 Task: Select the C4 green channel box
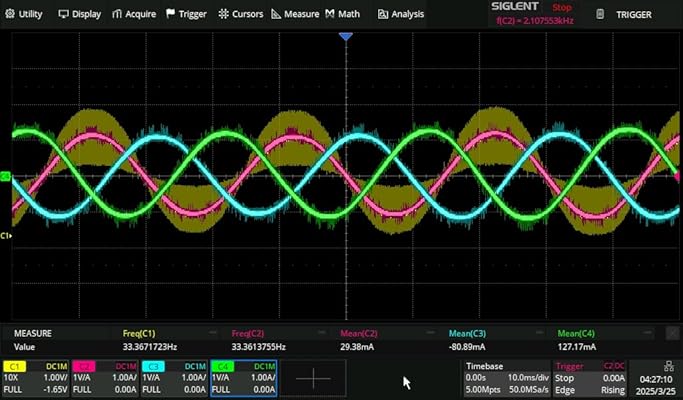click(243, 376)
